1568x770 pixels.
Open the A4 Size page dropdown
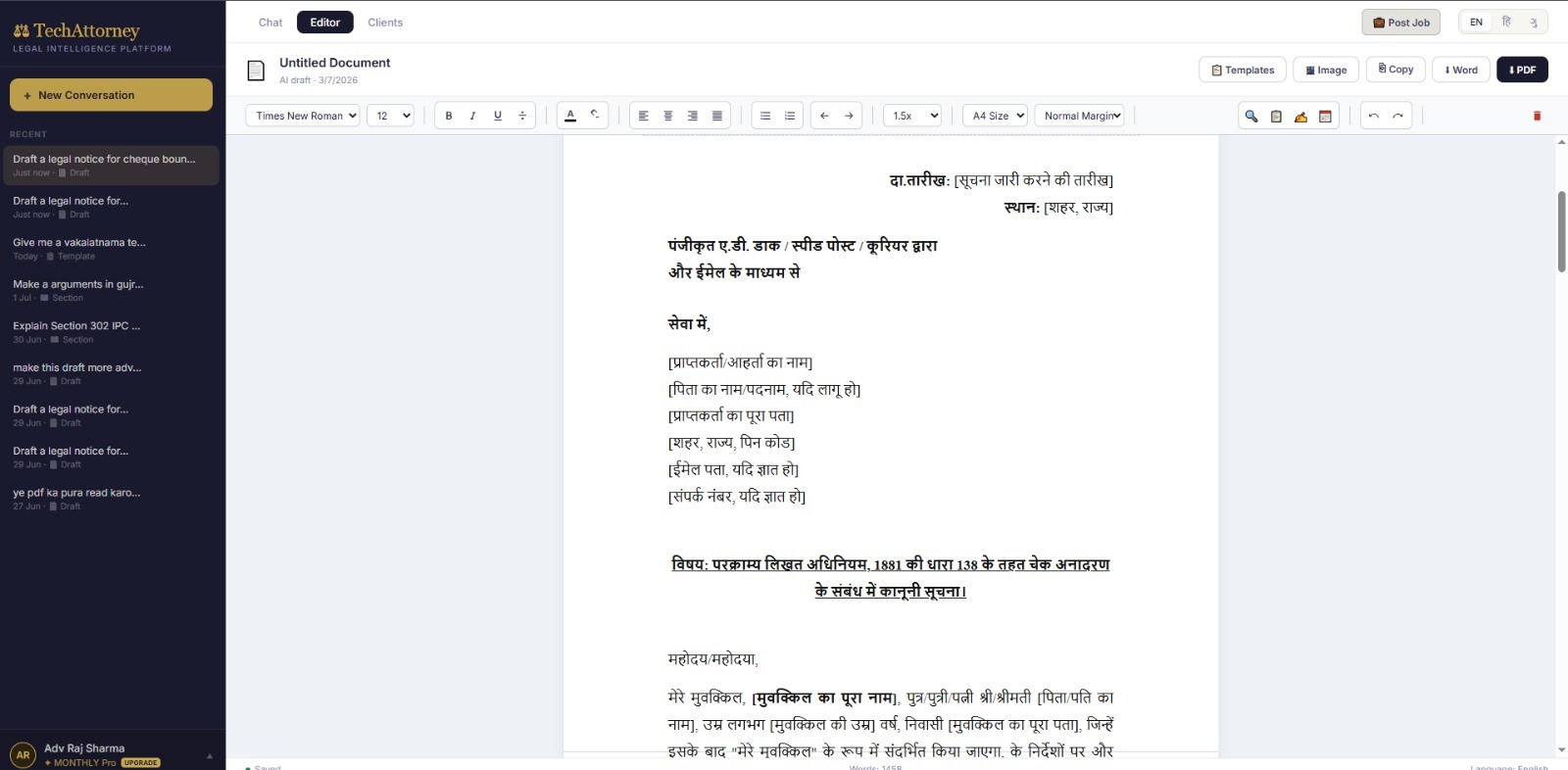click(x=995, y=116)
